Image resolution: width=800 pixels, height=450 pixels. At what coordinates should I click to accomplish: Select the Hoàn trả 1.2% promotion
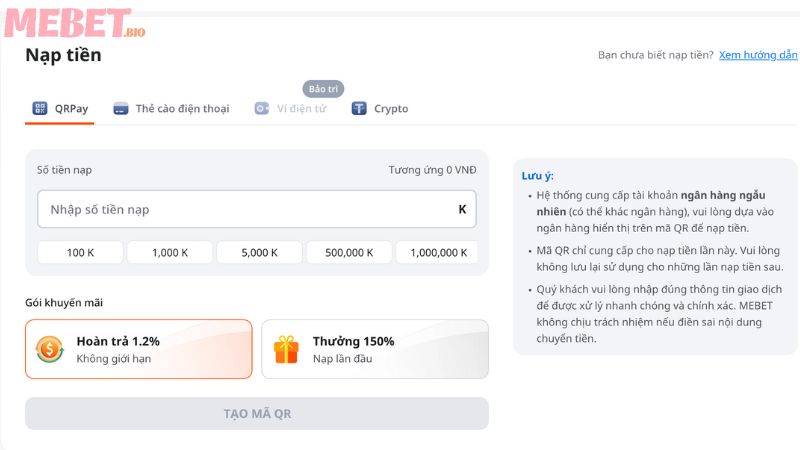pyautogui.click(x=138, y=349)
